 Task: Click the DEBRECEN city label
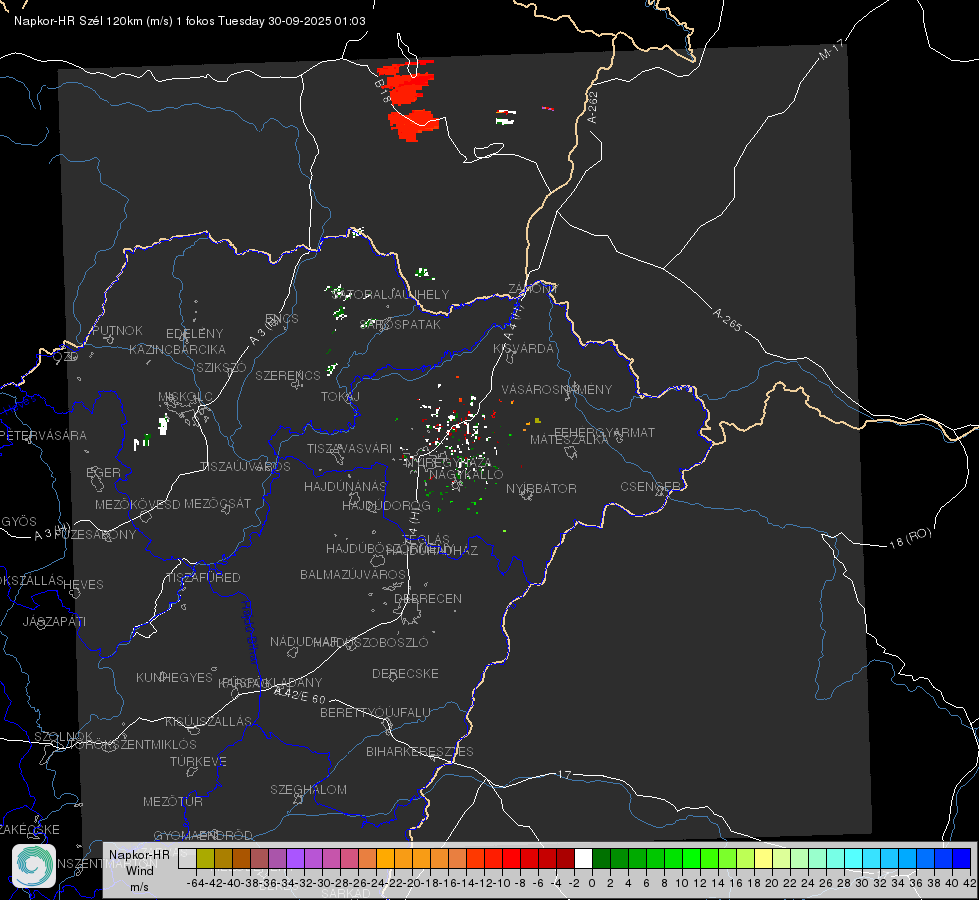point(428,598)
